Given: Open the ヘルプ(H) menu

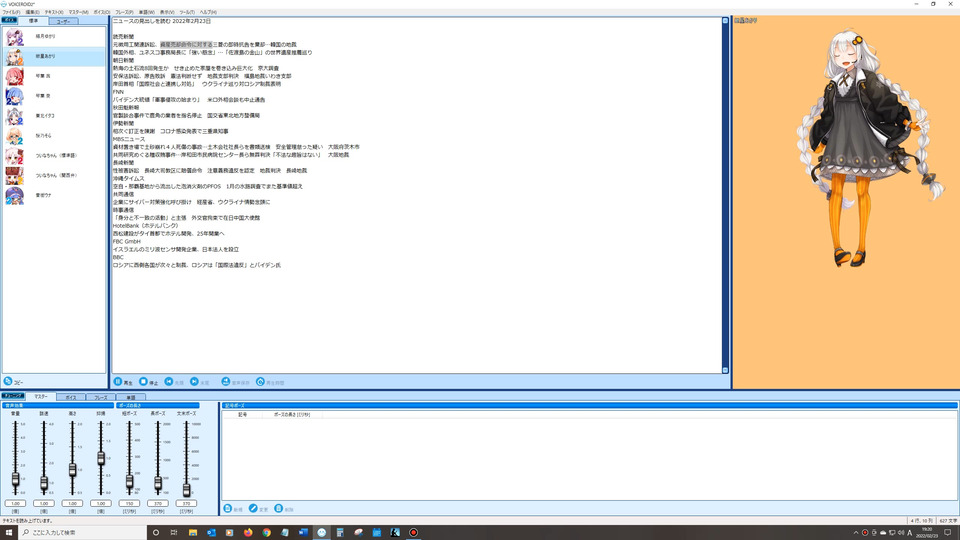Looking at the screenshot, I should [208, 12].
